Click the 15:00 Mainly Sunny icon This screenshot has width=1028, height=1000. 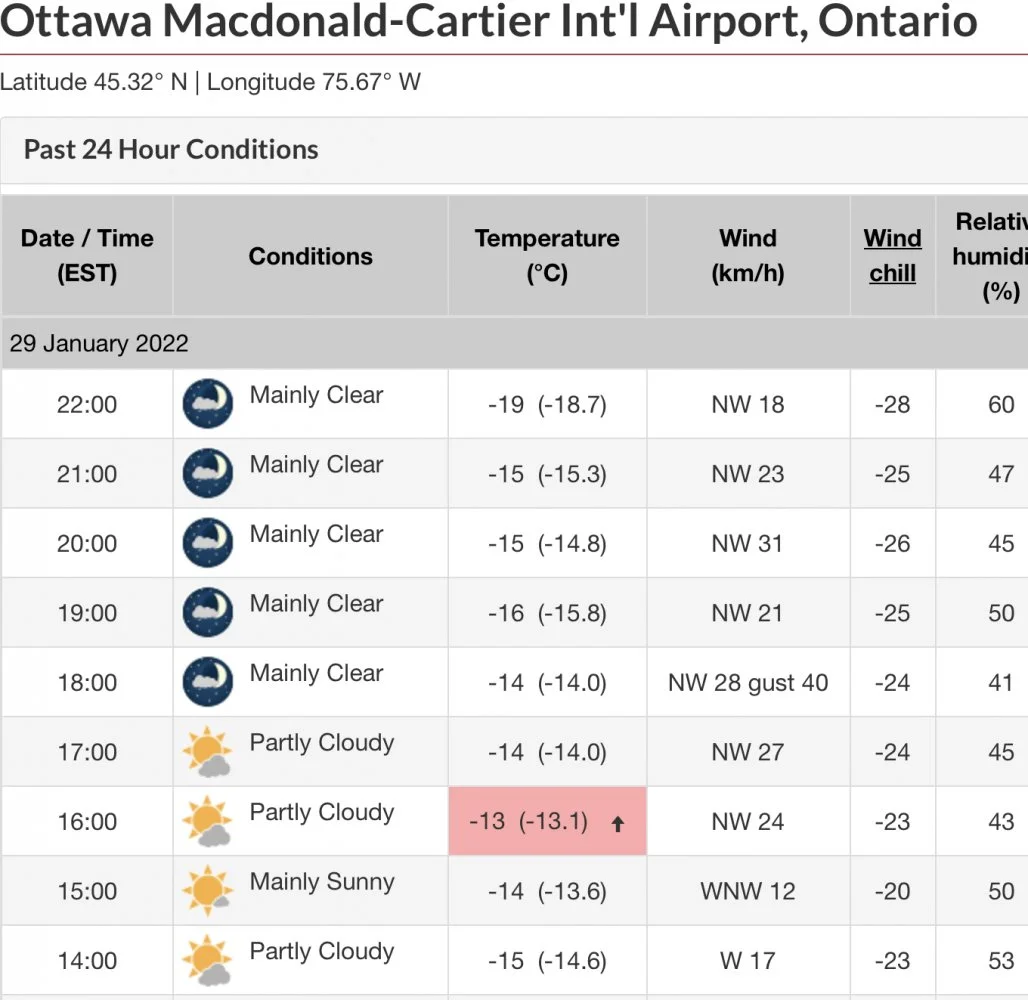[x=208, y=891]
